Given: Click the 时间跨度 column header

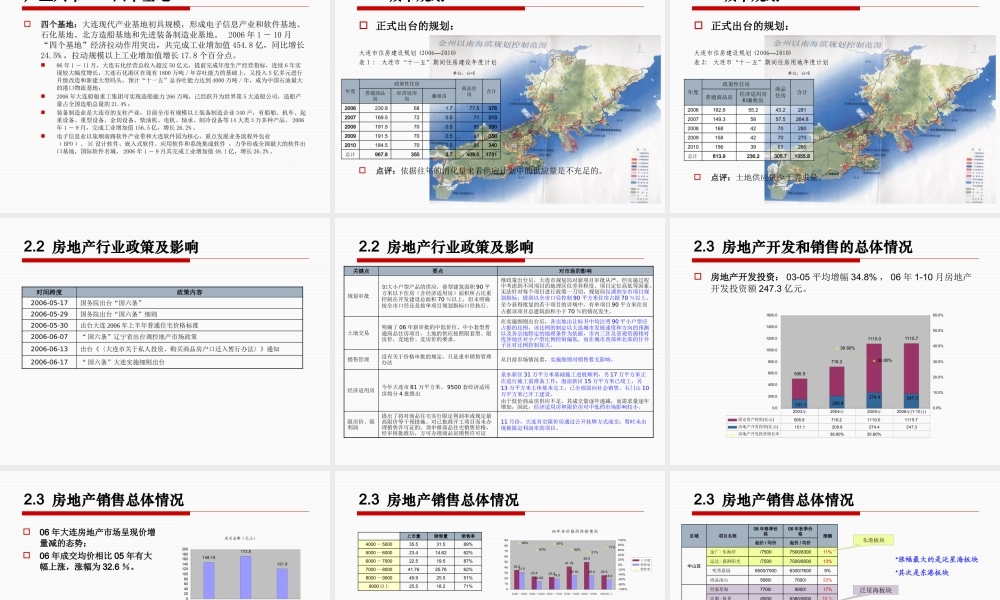Looking at the screenshot, I should point(49,292).
